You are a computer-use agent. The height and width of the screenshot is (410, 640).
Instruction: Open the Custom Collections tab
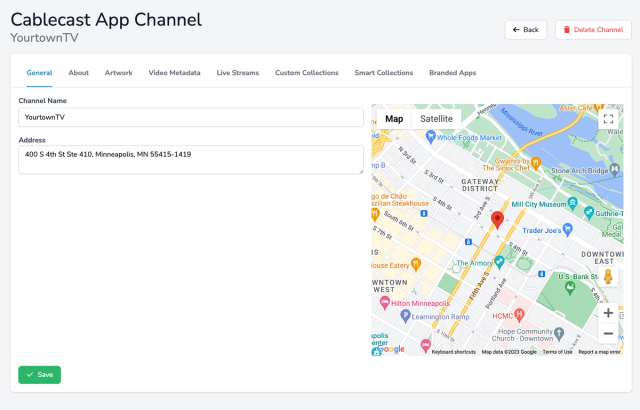click(307, 73)
